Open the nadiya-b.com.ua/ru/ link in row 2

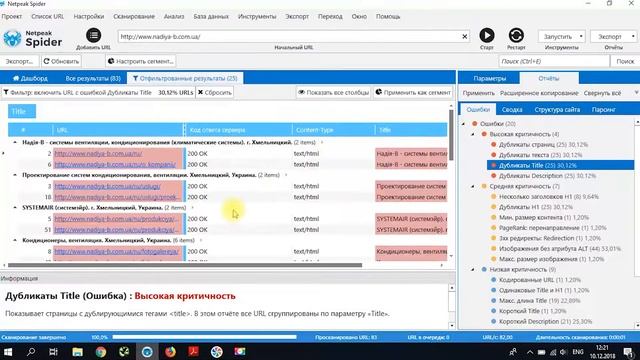[98, 153]
